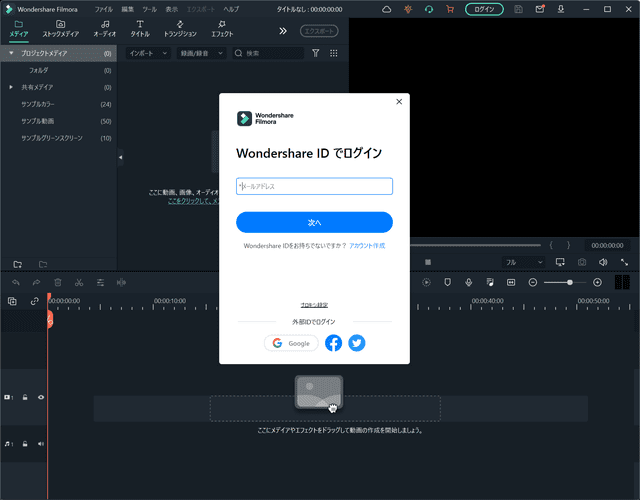
Task: Open the 表示 menu
Action: tap(171, 9)
